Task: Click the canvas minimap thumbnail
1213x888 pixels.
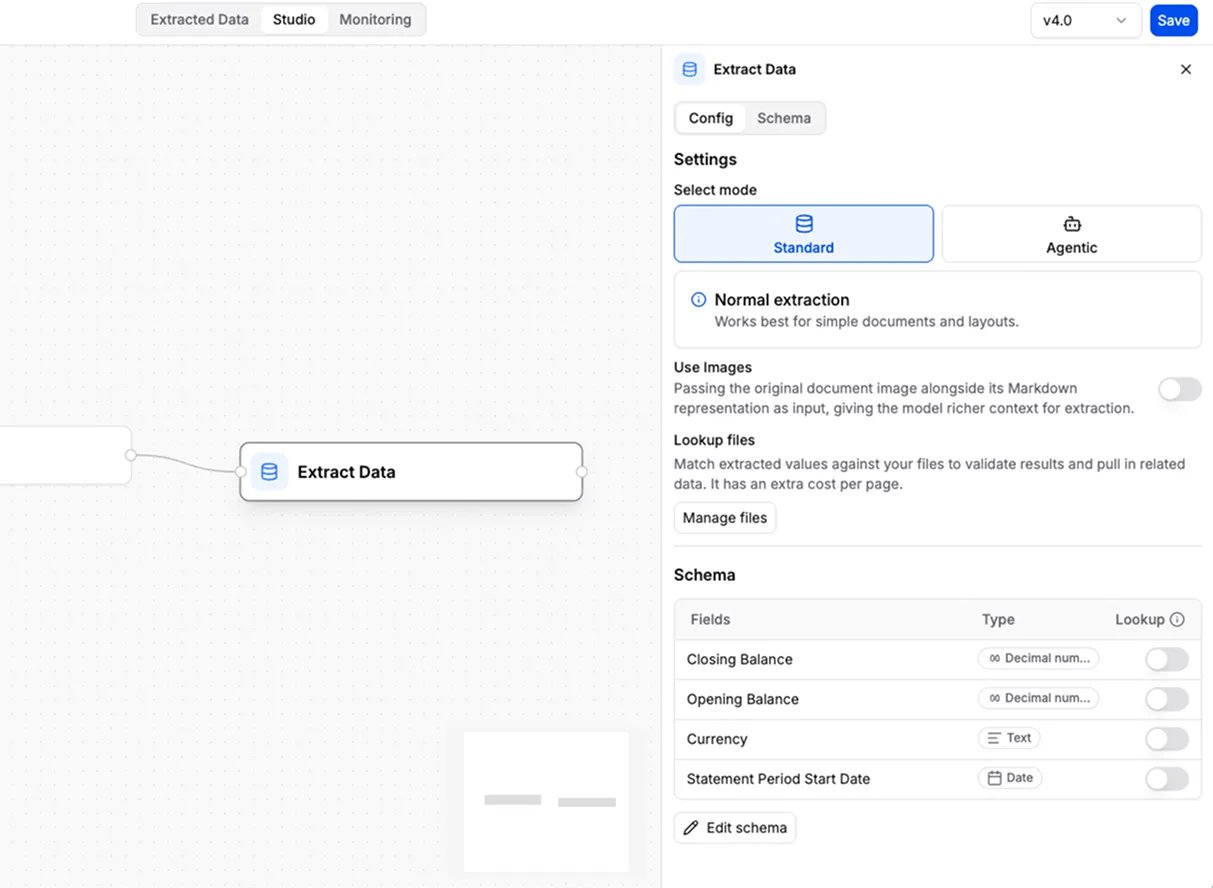Action: [x=546, y=801]
